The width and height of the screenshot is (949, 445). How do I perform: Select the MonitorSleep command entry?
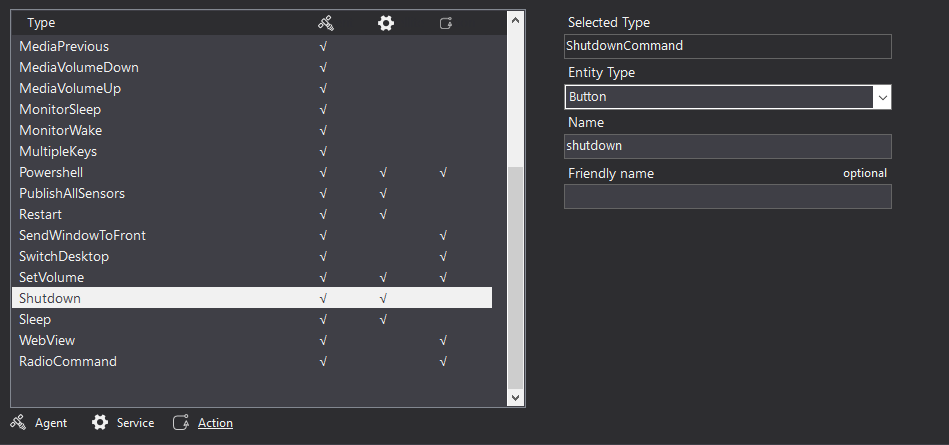coord(60,110)
